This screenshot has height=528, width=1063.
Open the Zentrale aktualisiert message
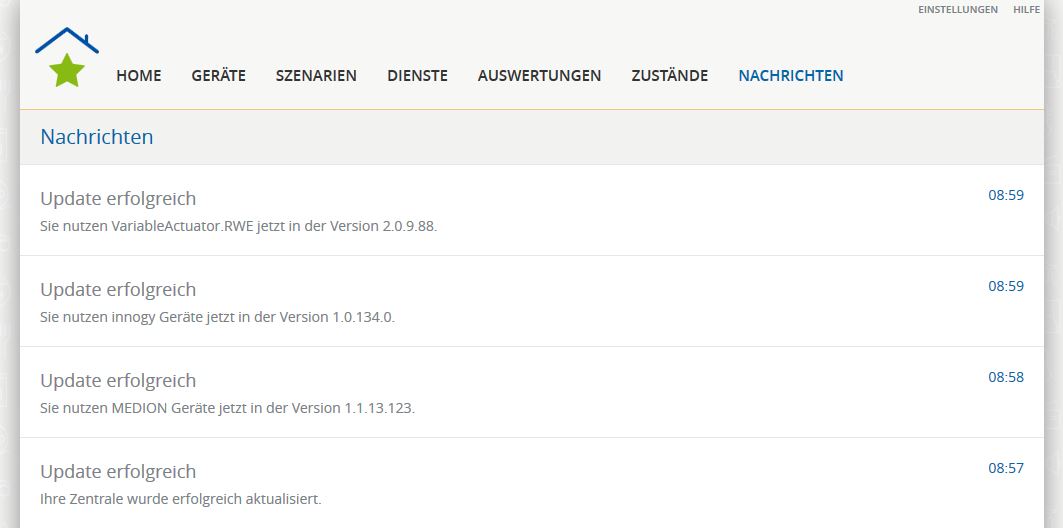click(118, 471)
